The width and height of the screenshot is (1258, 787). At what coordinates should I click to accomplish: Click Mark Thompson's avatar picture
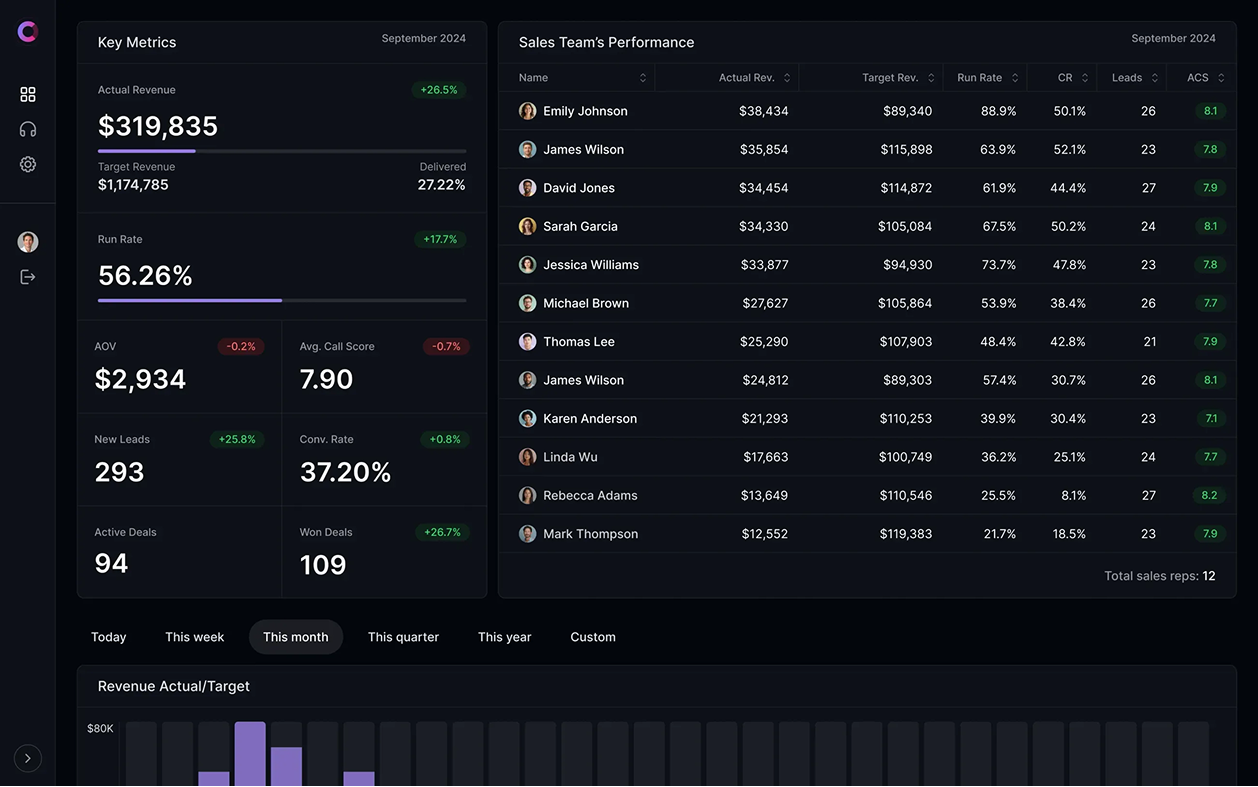click(x=527, y=534)
